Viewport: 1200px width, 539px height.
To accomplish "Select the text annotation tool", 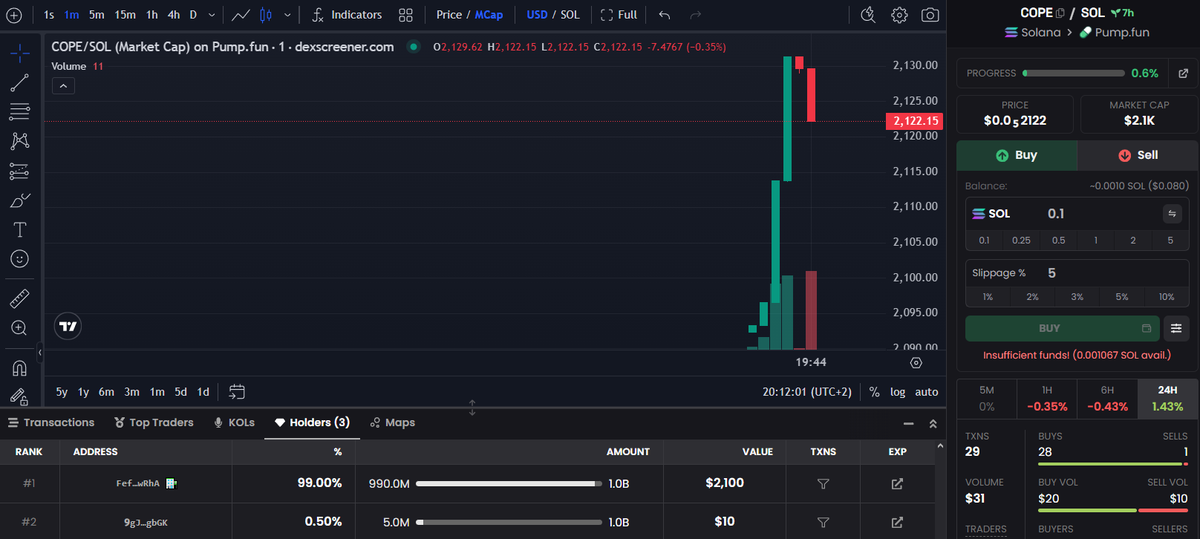I will click(19, 229).
